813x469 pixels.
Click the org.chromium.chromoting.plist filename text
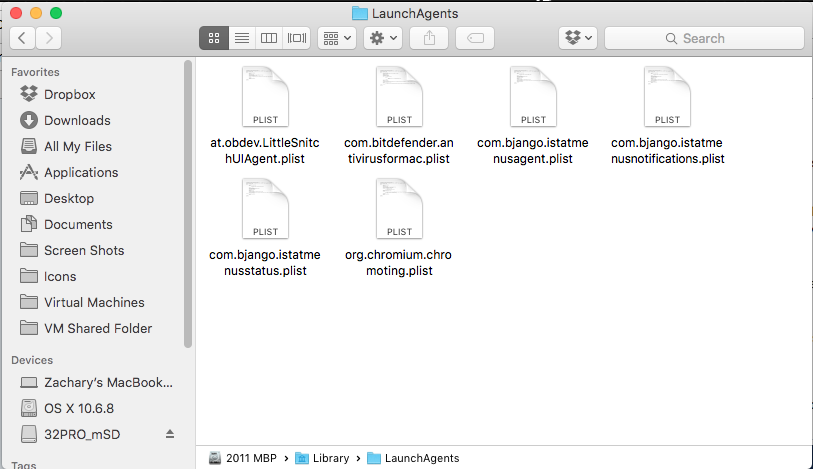pos(399,262)
